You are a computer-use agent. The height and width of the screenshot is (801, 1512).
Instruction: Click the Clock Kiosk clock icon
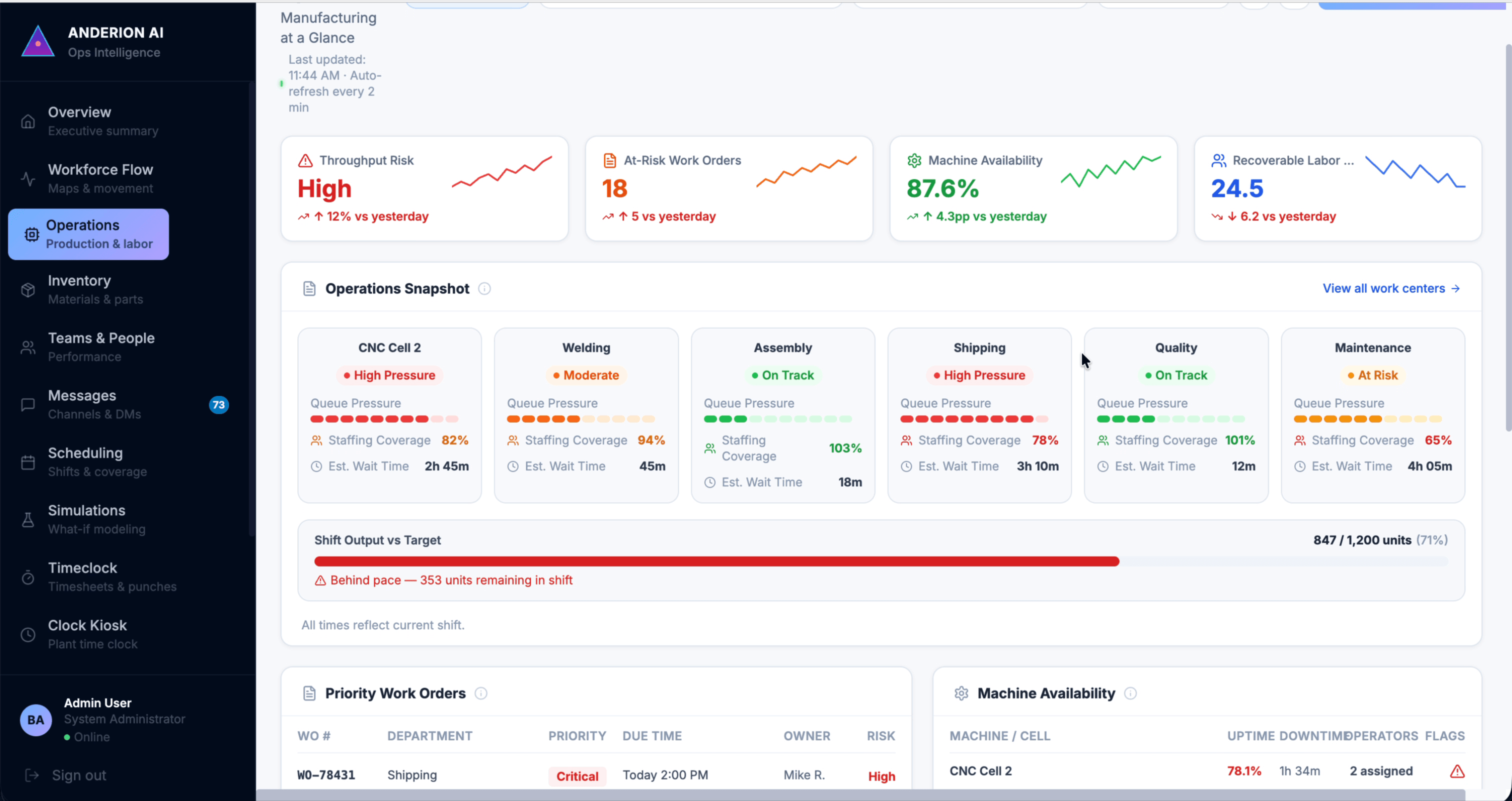pos(27,635)
